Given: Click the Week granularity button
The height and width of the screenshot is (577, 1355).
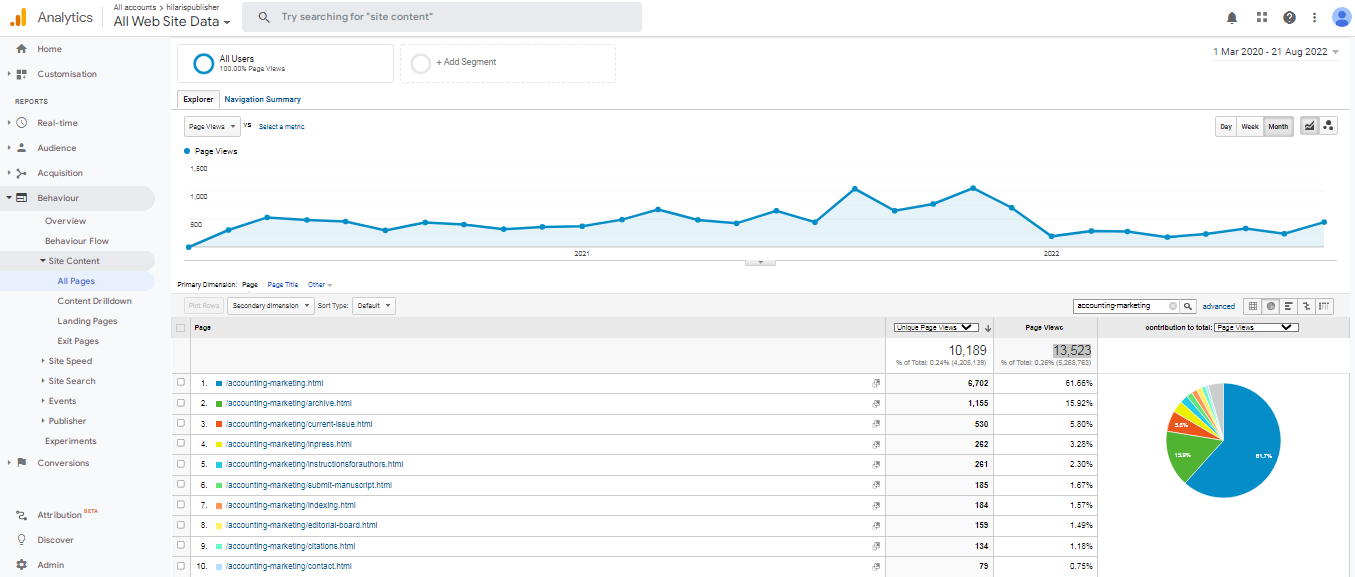Looking at the screenshot, I should 1250,126.
